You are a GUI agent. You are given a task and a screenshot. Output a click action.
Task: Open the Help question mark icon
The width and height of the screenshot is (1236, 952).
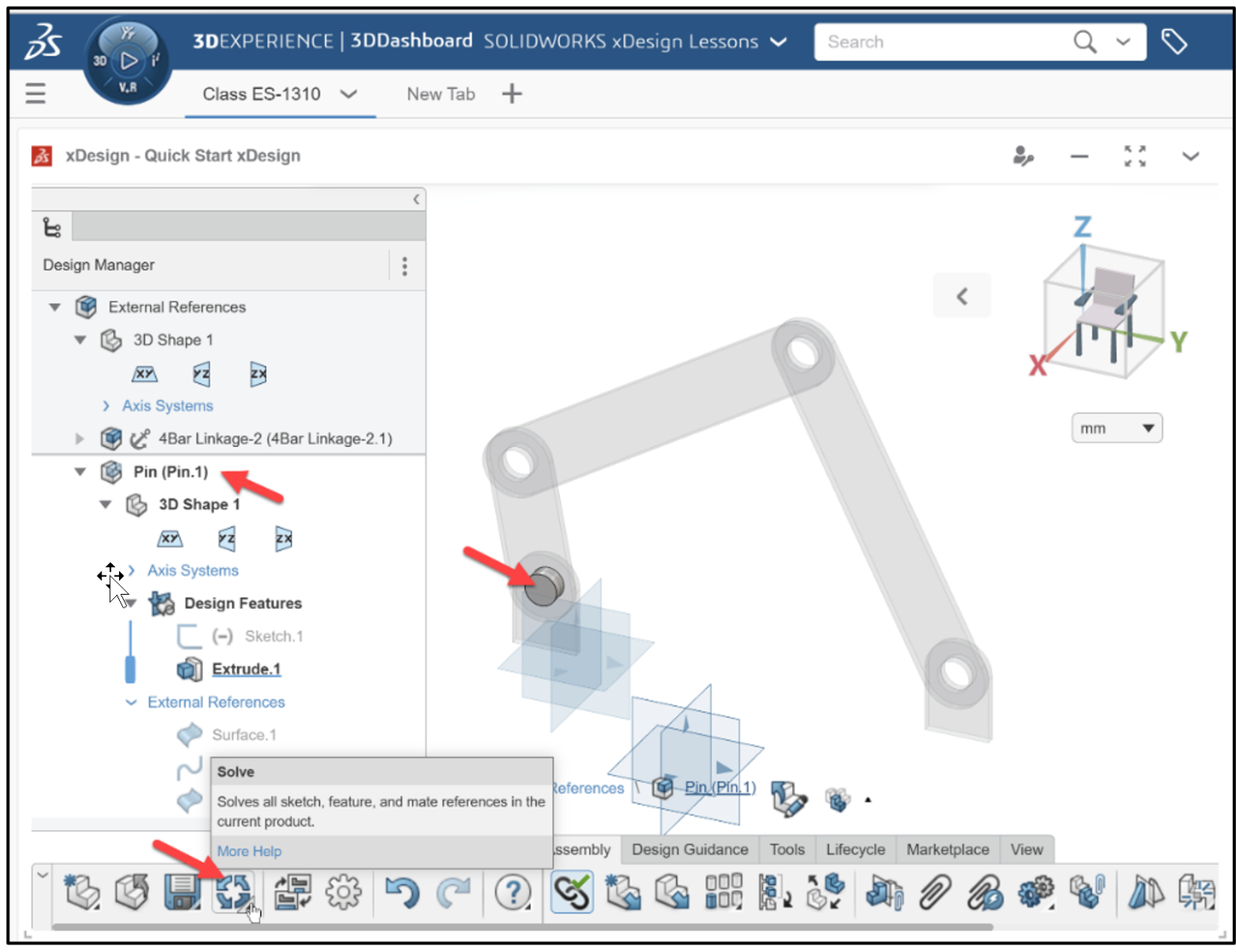coord(513,892)
